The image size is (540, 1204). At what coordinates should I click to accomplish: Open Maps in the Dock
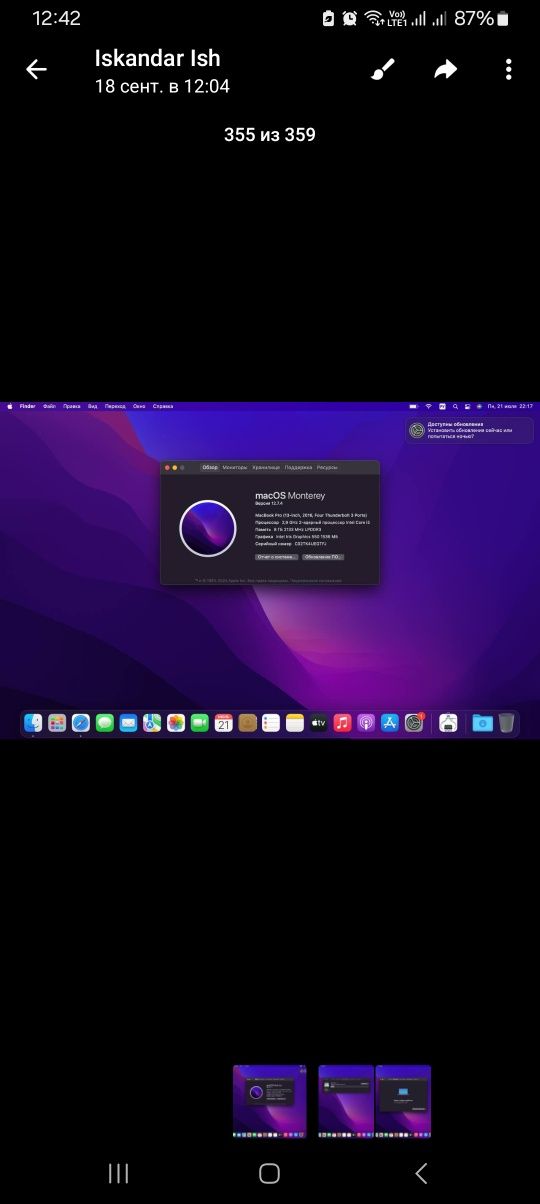(152, 722)
